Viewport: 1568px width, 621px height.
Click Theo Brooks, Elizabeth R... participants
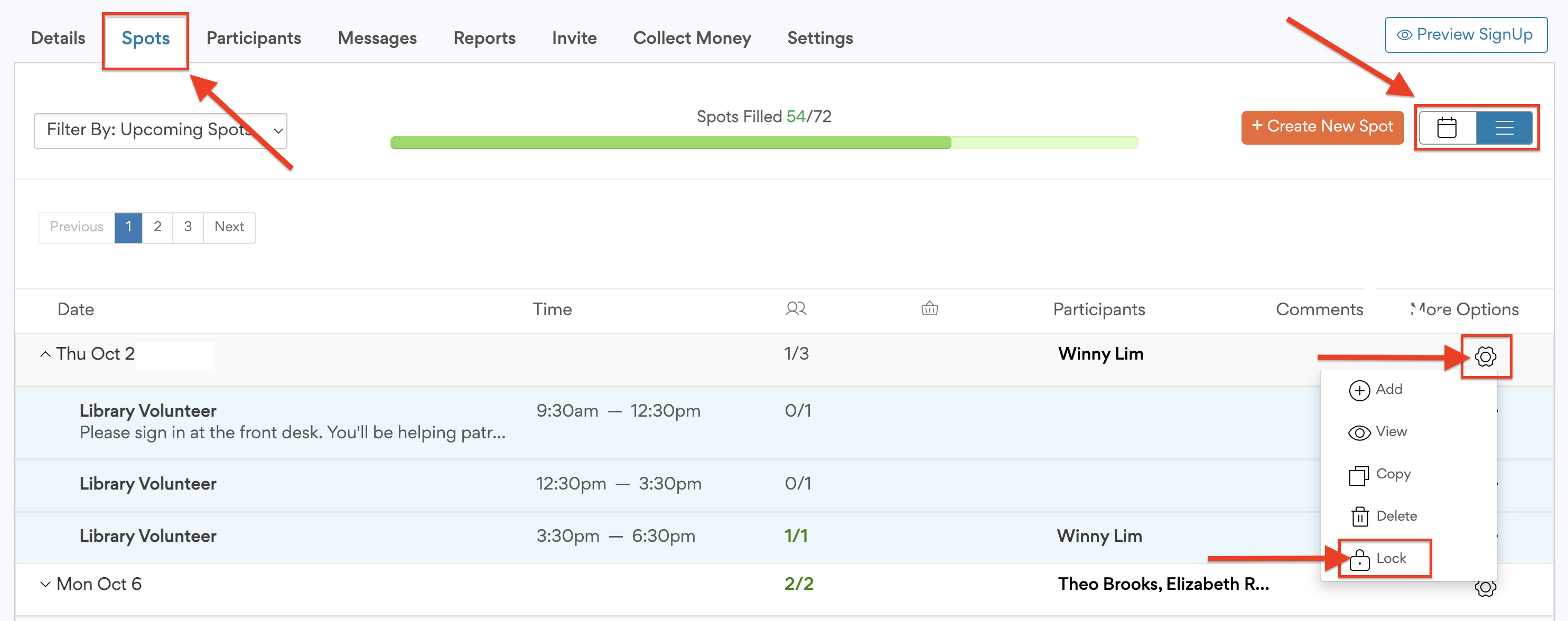(x=1163, y=584)
